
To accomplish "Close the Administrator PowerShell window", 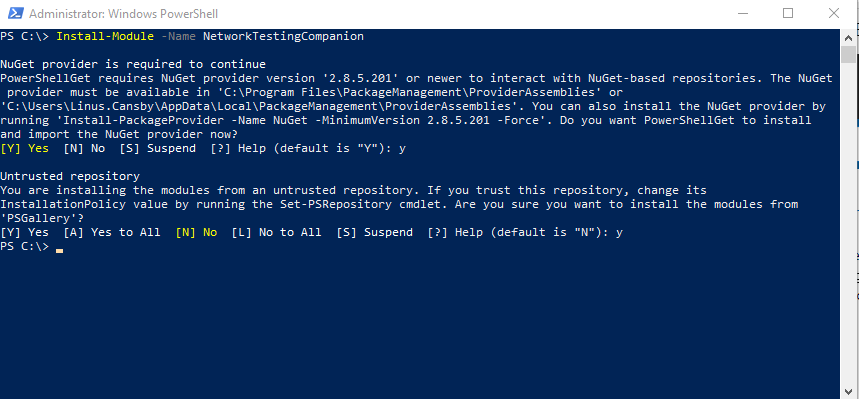I will tap(834, 14).
